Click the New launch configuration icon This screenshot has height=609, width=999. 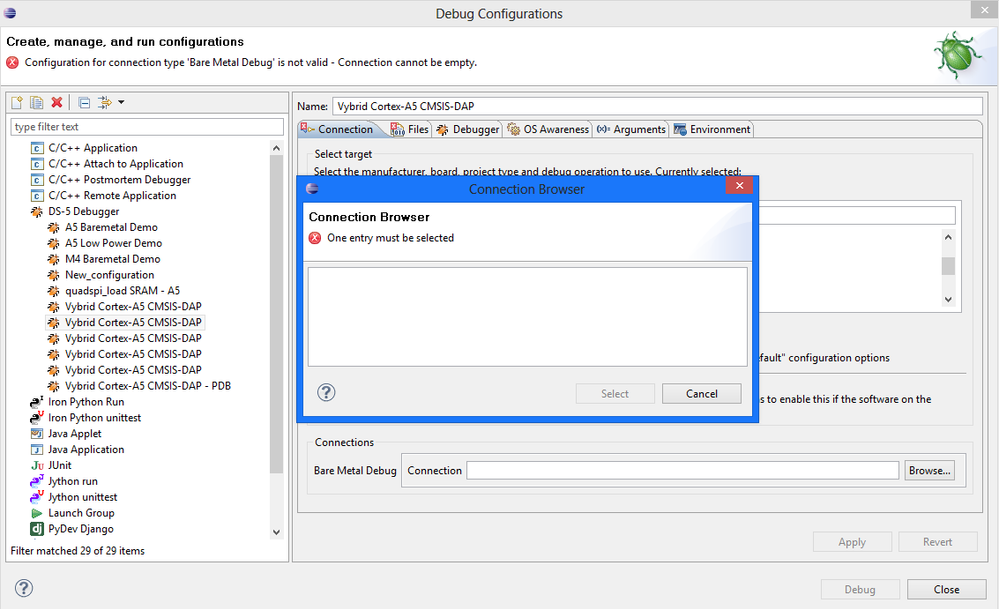point(17,103)
